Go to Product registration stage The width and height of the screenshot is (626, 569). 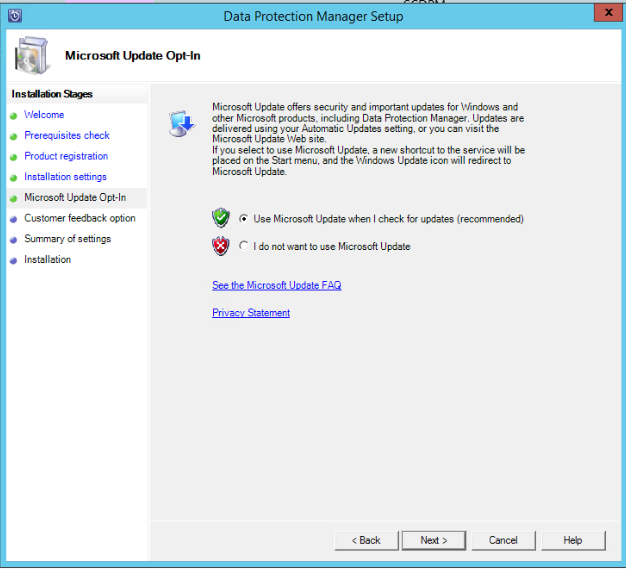coord(66,156)
